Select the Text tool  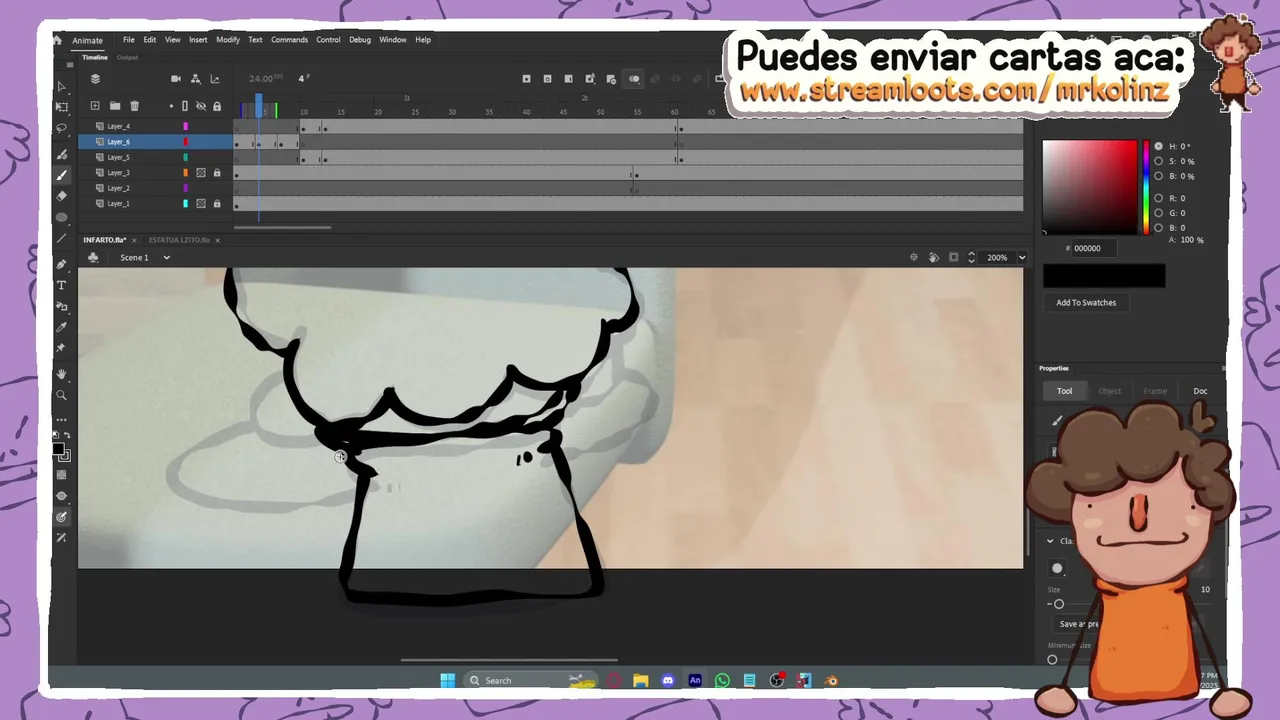click(x=61, y=285)
